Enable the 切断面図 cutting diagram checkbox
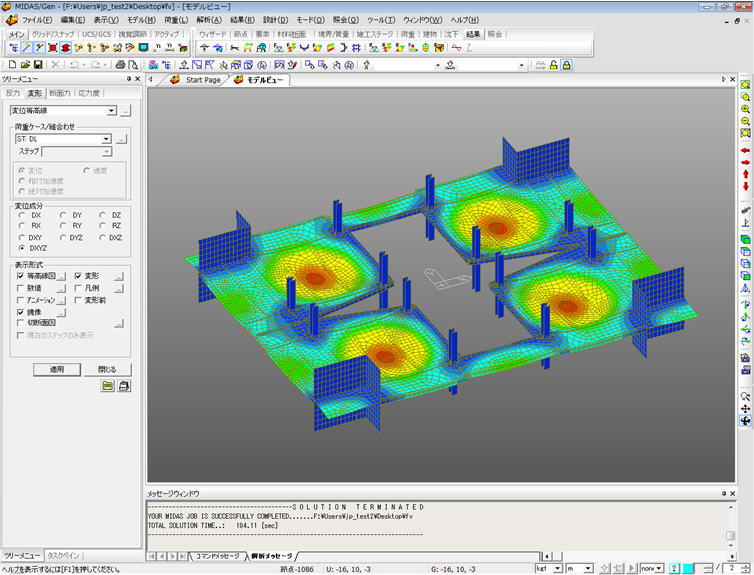The image size is (754, 575). click(x=20, y=323)
